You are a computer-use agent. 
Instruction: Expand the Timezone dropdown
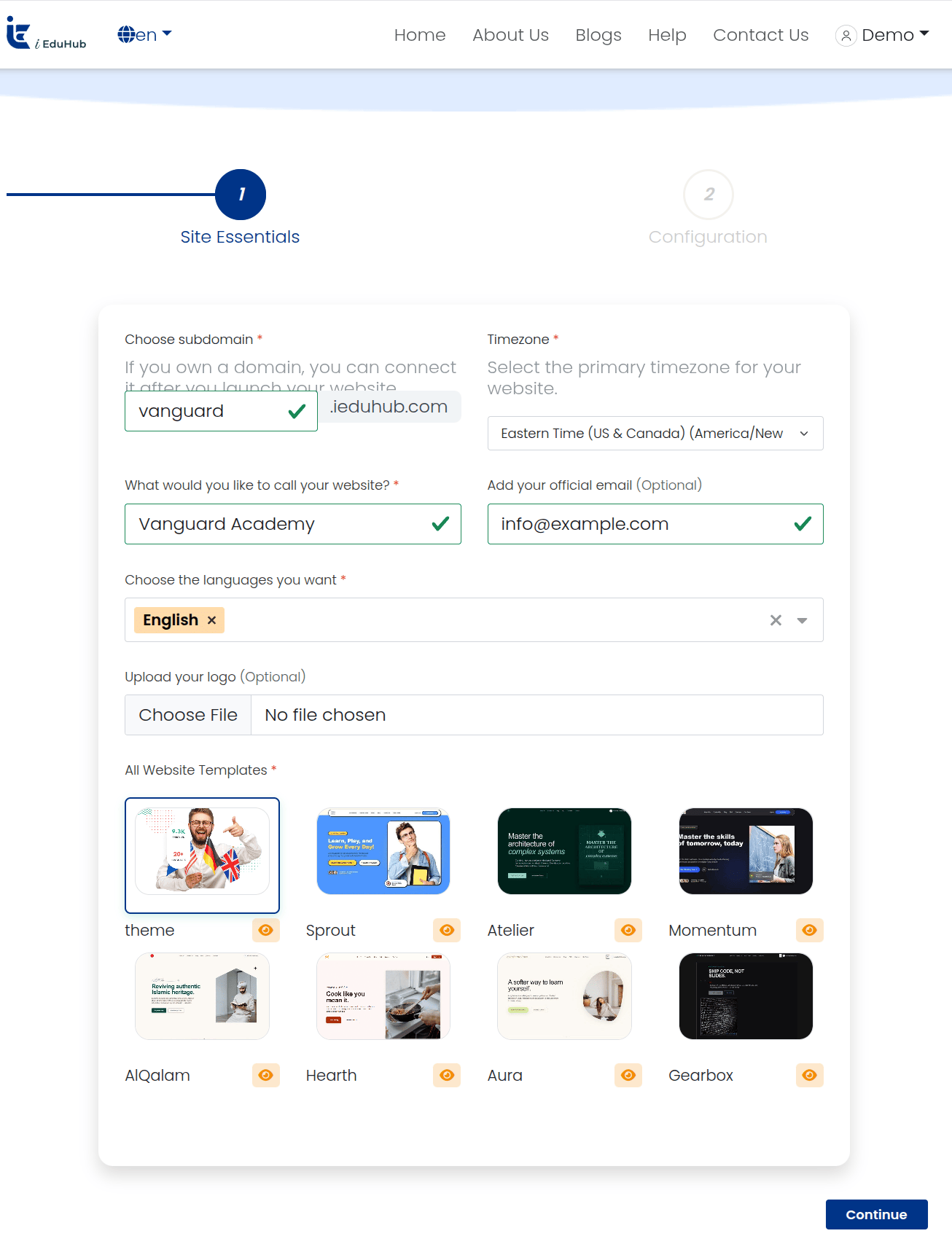[x=655, y=433]
